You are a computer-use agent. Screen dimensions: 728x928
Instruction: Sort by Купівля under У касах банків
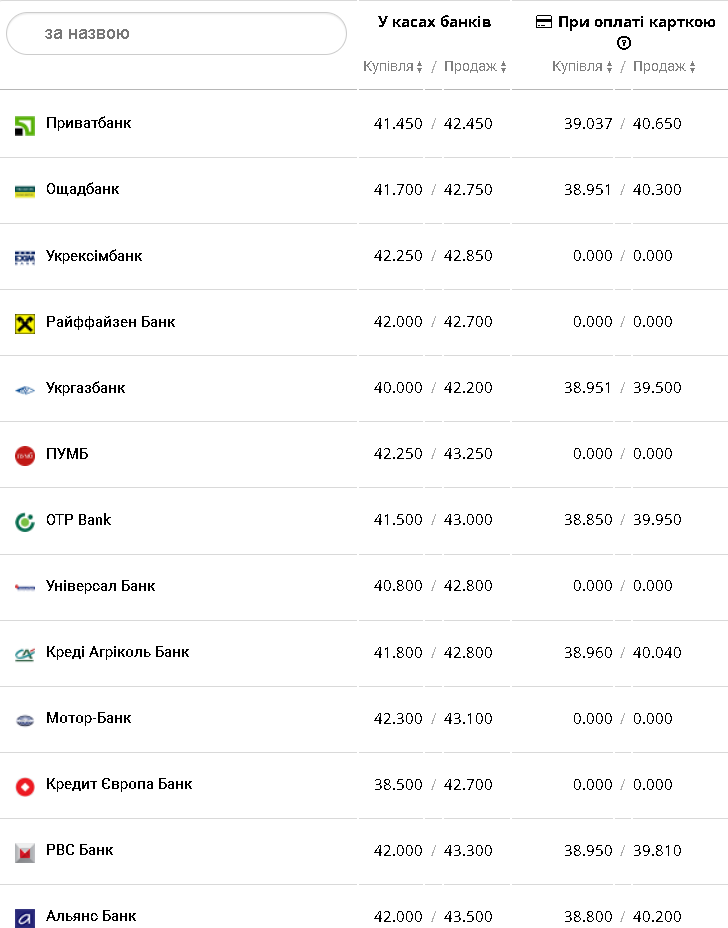(x=393, y=67)
